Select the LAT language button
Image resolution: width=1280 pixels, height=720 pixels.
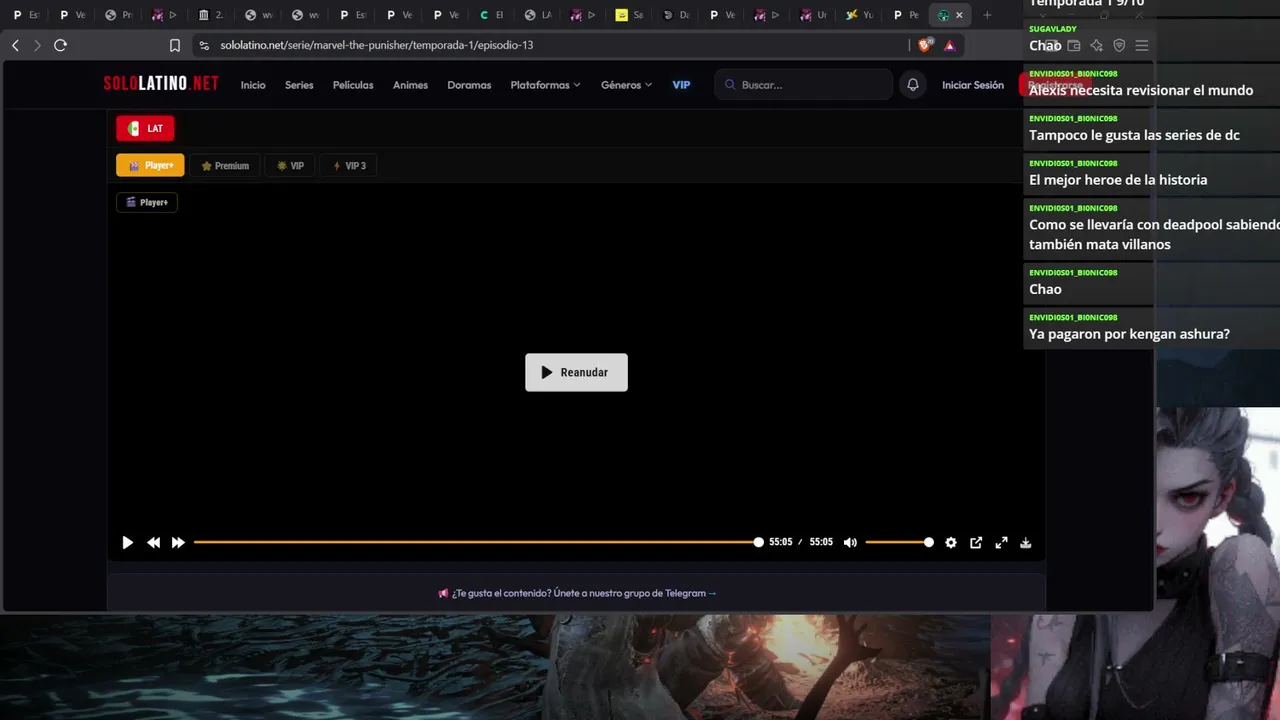coord(145,128)
